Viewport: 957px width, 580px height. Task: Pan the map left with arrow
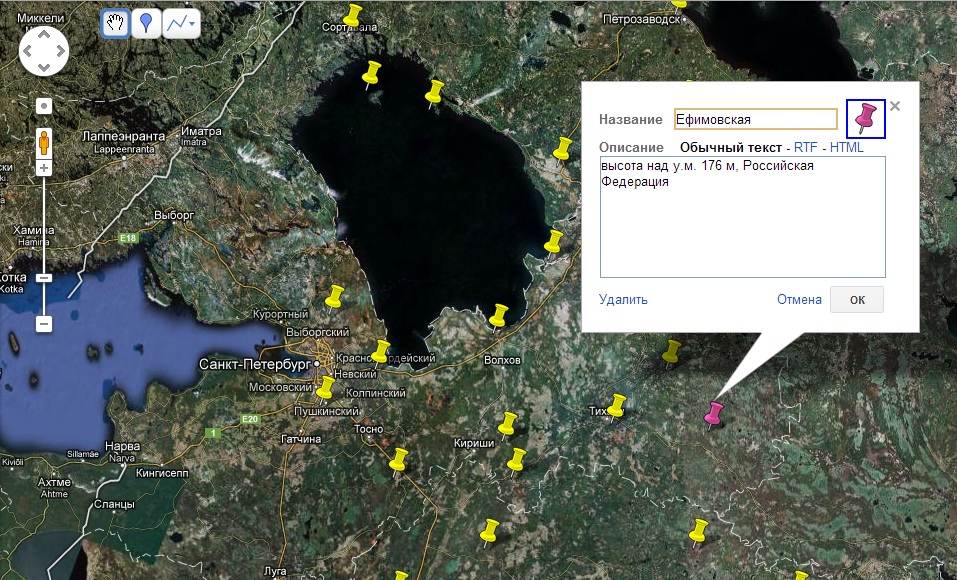[x=27, y=51]
